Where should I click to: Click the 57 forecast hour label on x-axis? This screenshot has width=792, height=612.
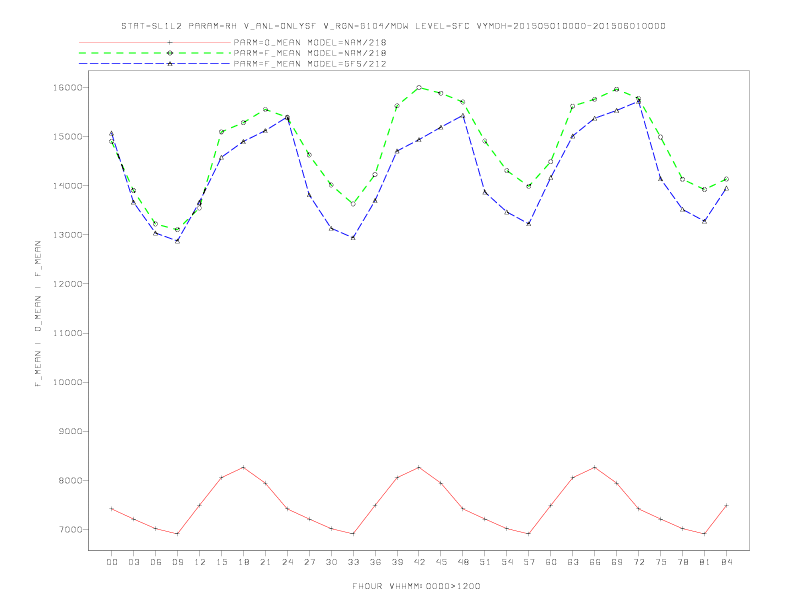point(529,562)
